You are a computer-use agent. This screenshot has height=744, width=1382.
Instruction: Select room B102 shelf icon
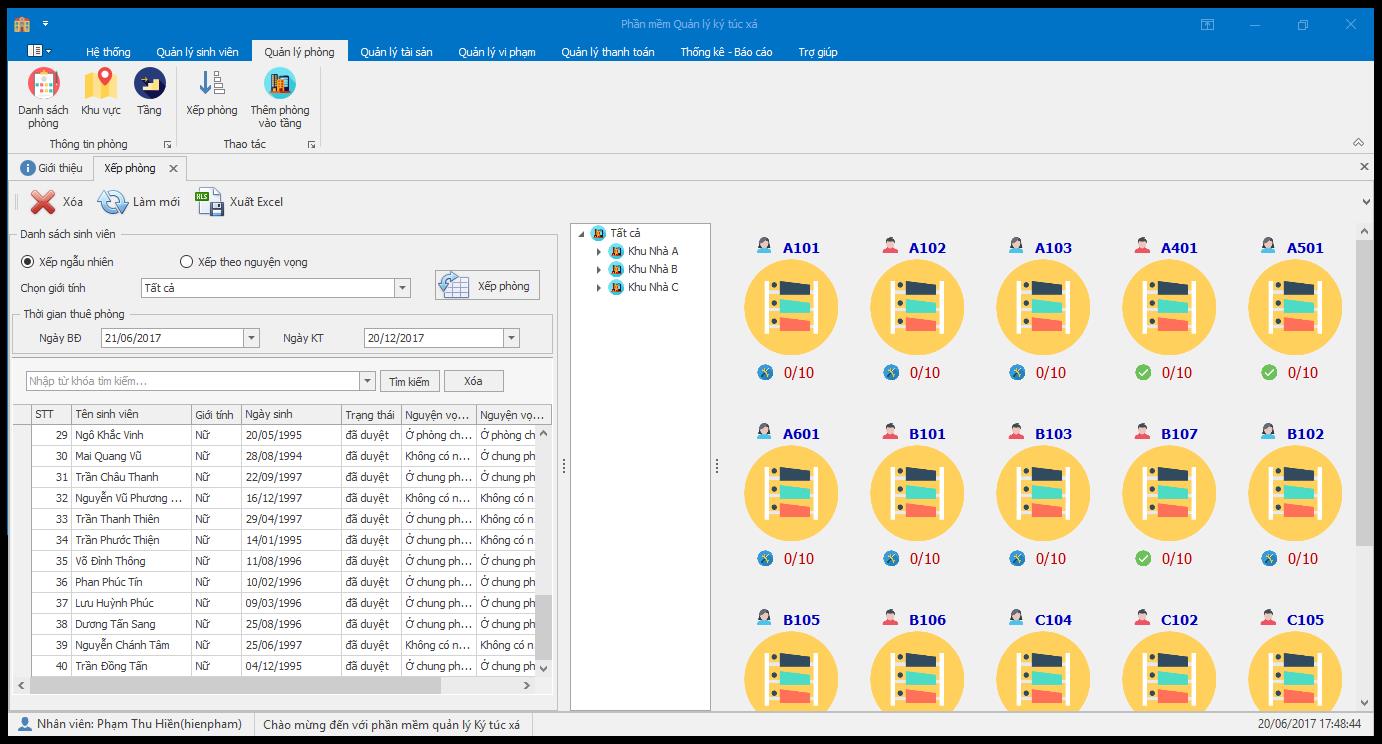click(1295, 493)
